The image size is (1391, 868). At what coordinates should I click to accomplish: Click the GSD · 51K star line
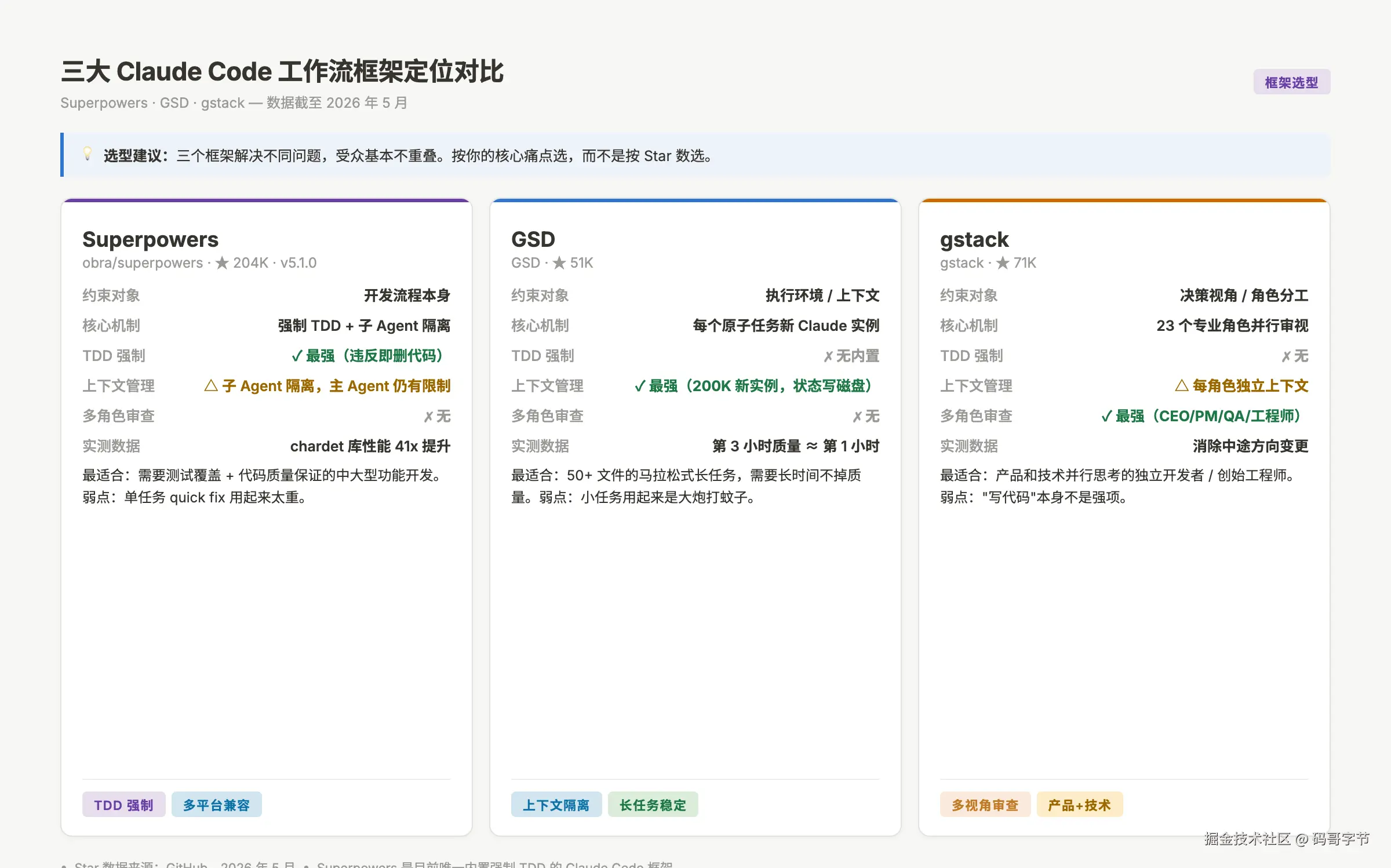tap(552, 263)
